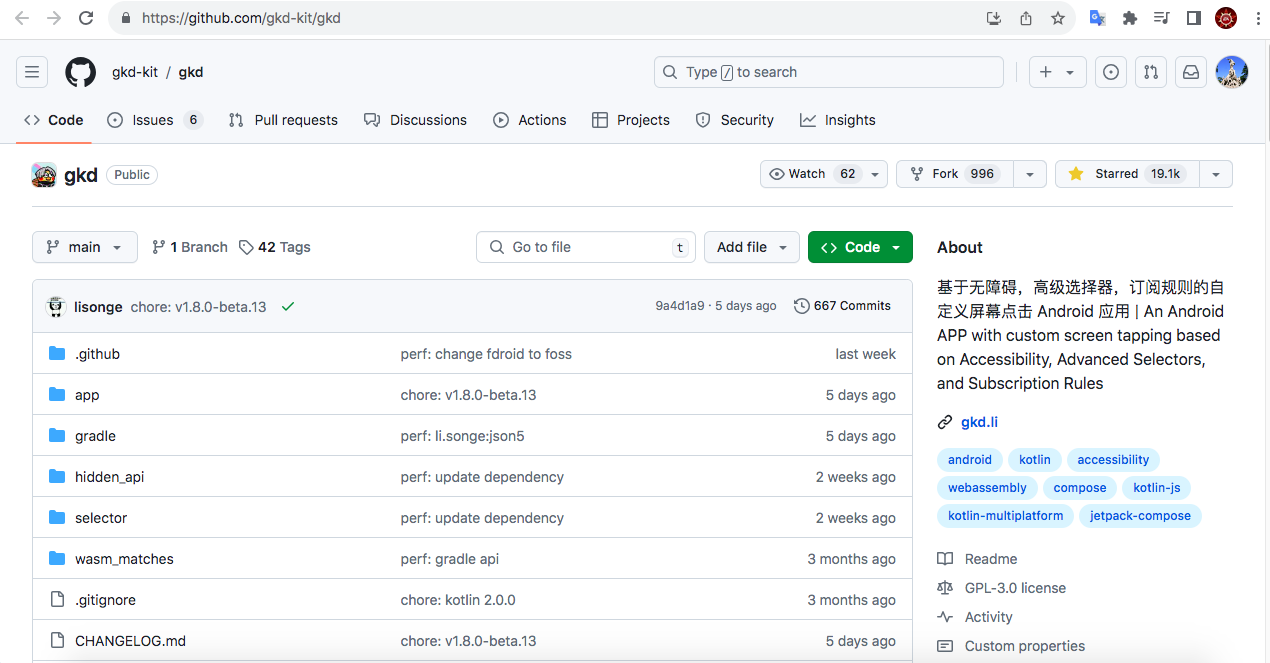Open the 42 Tags link

pos(275,247)
